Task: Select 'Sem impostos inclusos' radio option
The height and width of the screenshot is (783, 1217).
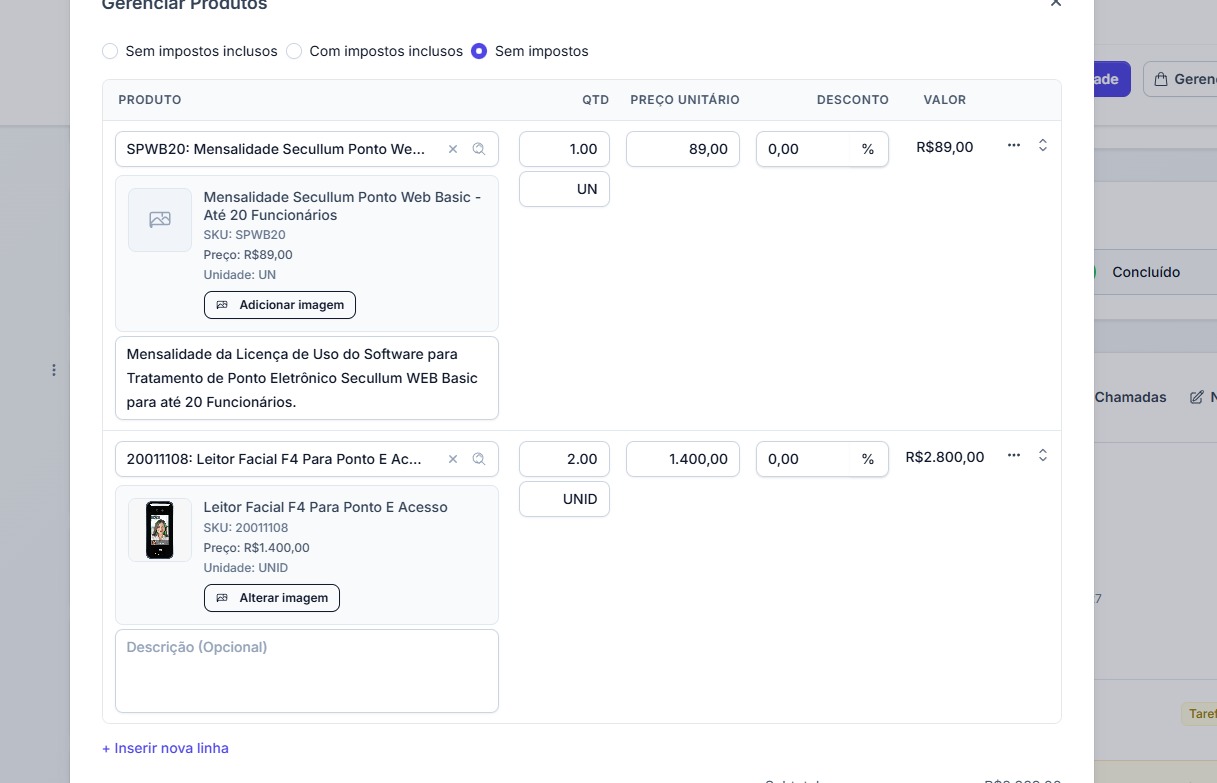Action: 110,51
